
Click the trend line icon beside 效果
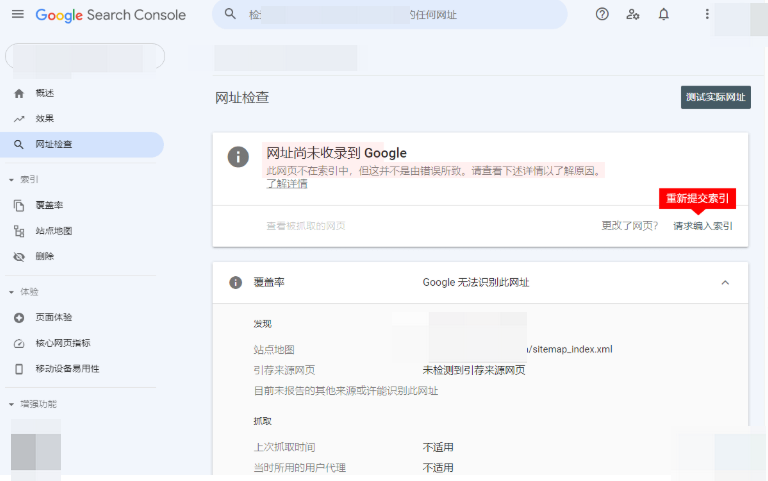tap(19, 119)
